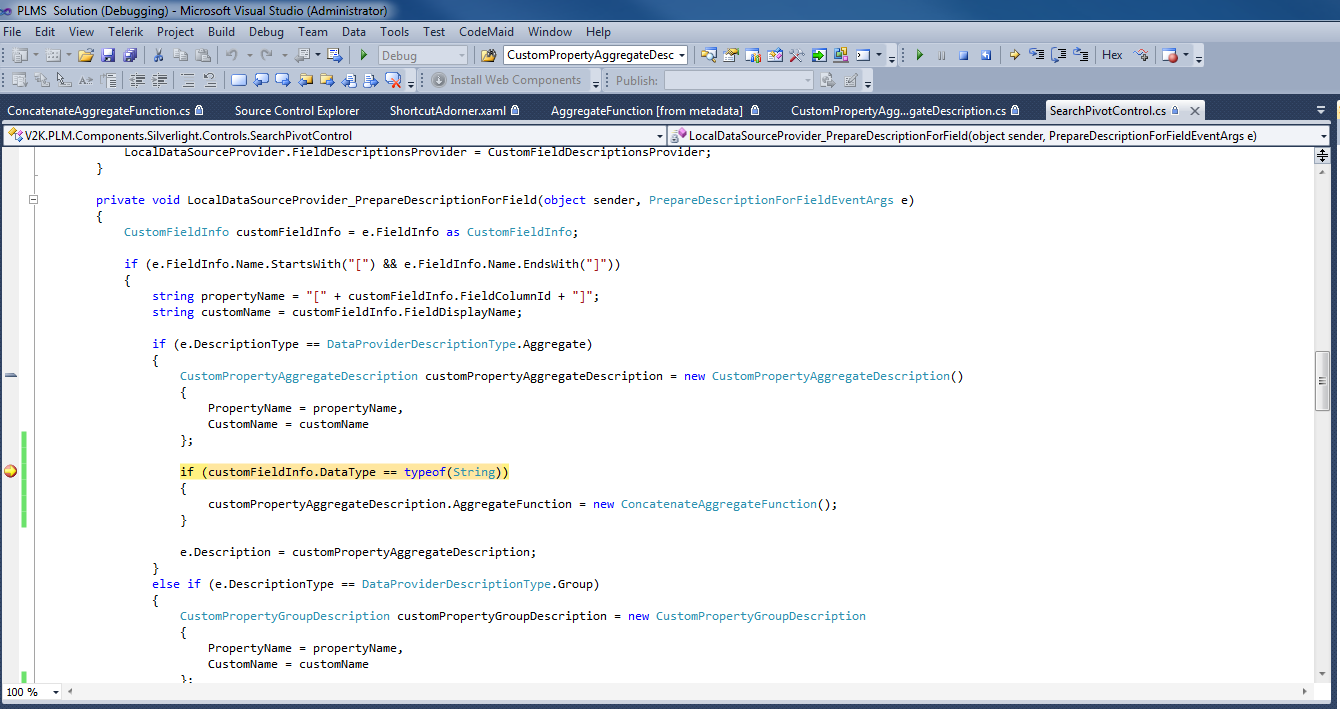The image size is (1340, 709).
Task: Open the member navigation dropdown arrow
Action: (1323, 135)
